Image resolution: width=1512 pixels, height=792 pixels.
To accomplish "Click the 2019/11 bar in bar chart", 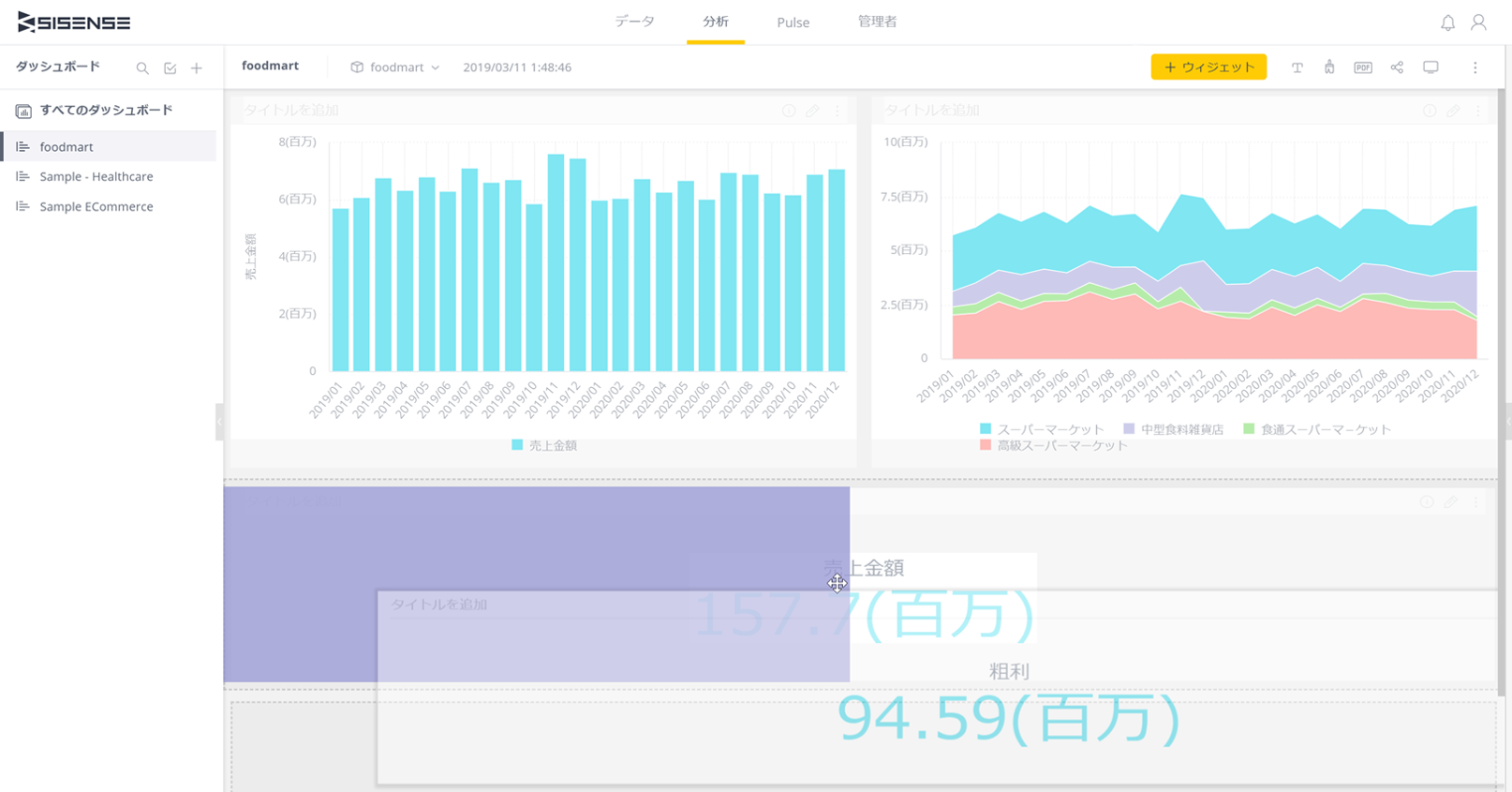I will point(556,262).
